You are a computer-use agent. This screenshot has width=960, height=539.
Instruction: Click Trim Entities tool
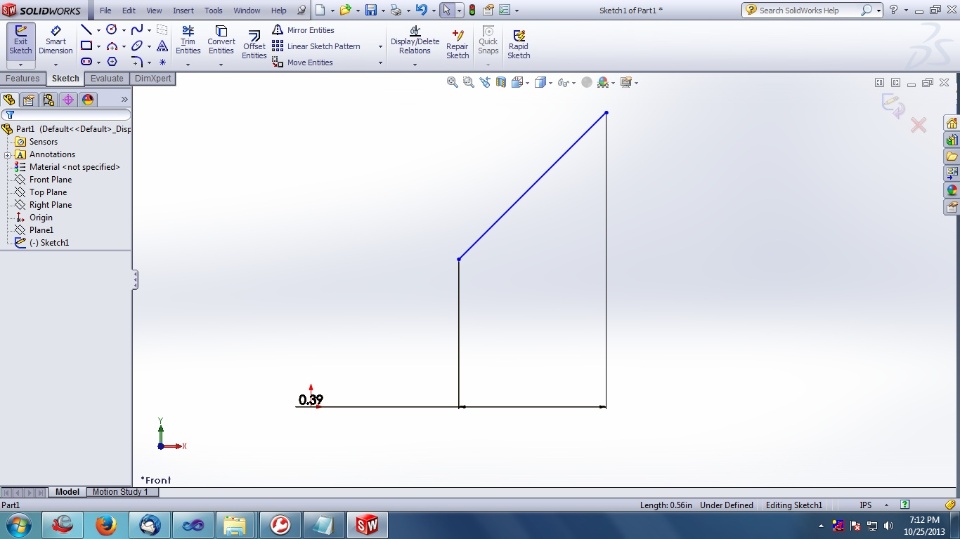pos(188,40)
